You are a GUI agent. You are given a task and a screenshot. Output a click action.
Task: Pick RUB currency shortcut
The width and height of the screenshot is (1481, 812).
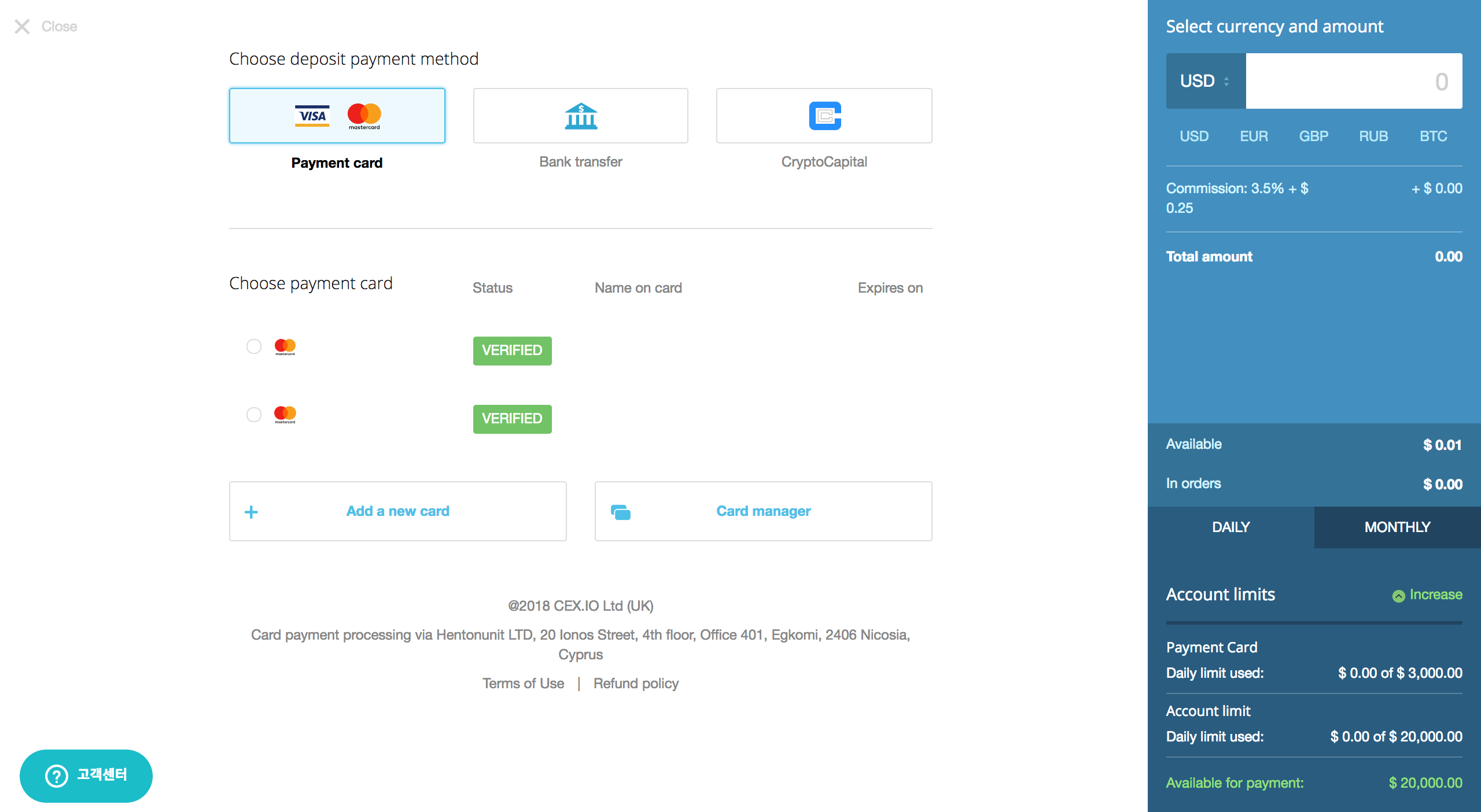[x=1373, y=136]
